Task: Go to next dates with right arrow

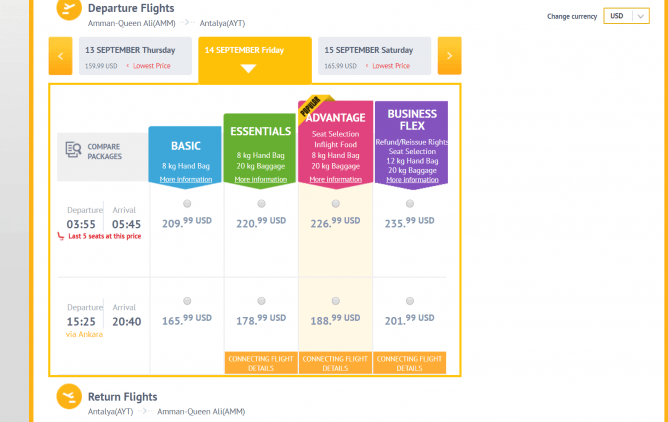Action: pyautogui.click(x=449, y=56)
